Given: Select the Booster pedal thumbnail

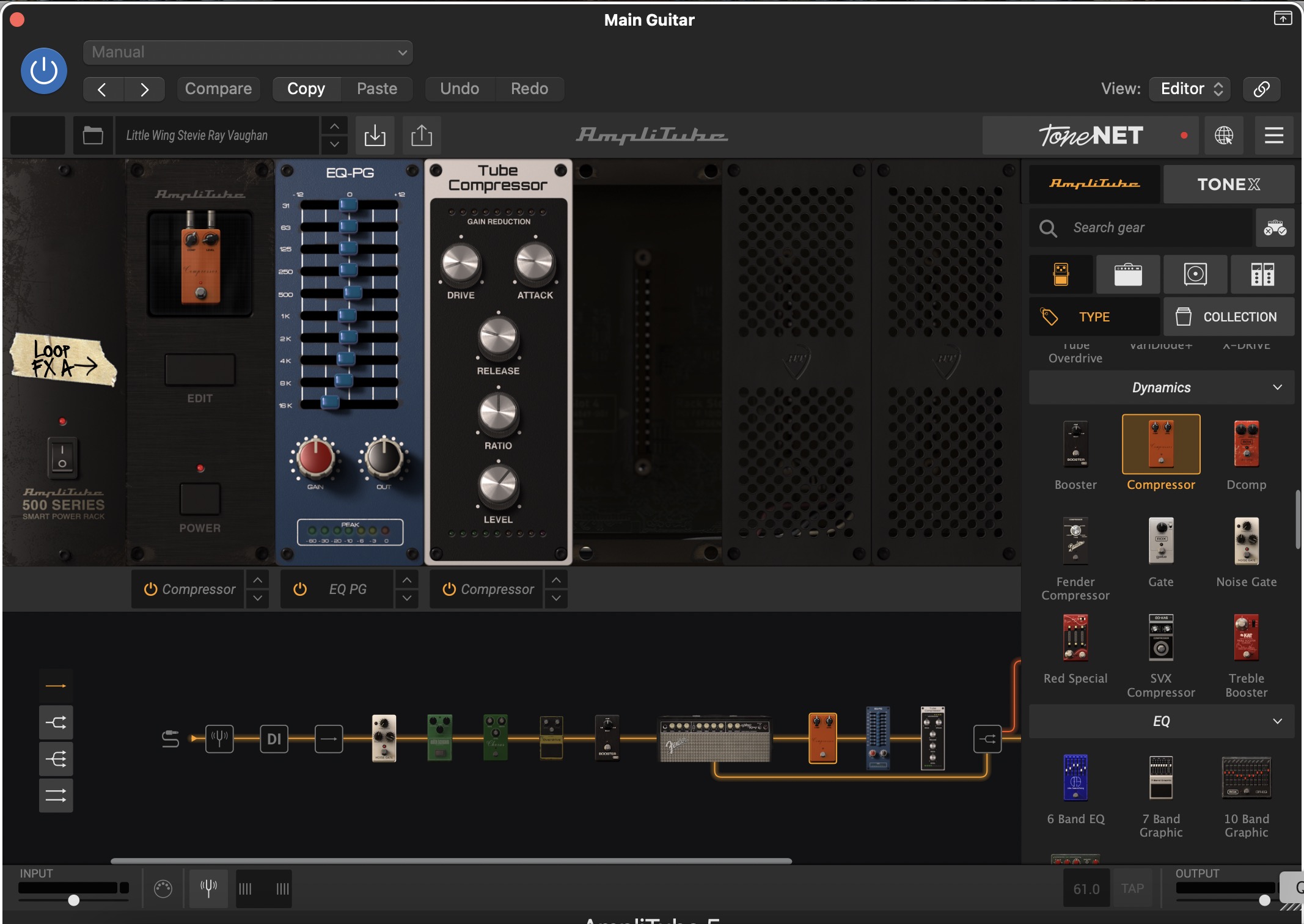Looking at the screenshot, I should [x=1075, y=444].
